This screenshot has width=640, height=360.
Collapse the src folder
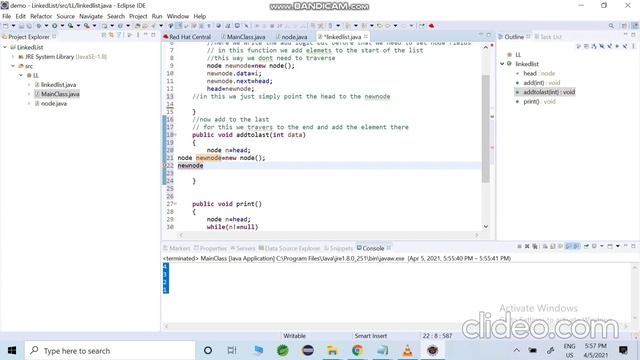[x=13, y=66]
